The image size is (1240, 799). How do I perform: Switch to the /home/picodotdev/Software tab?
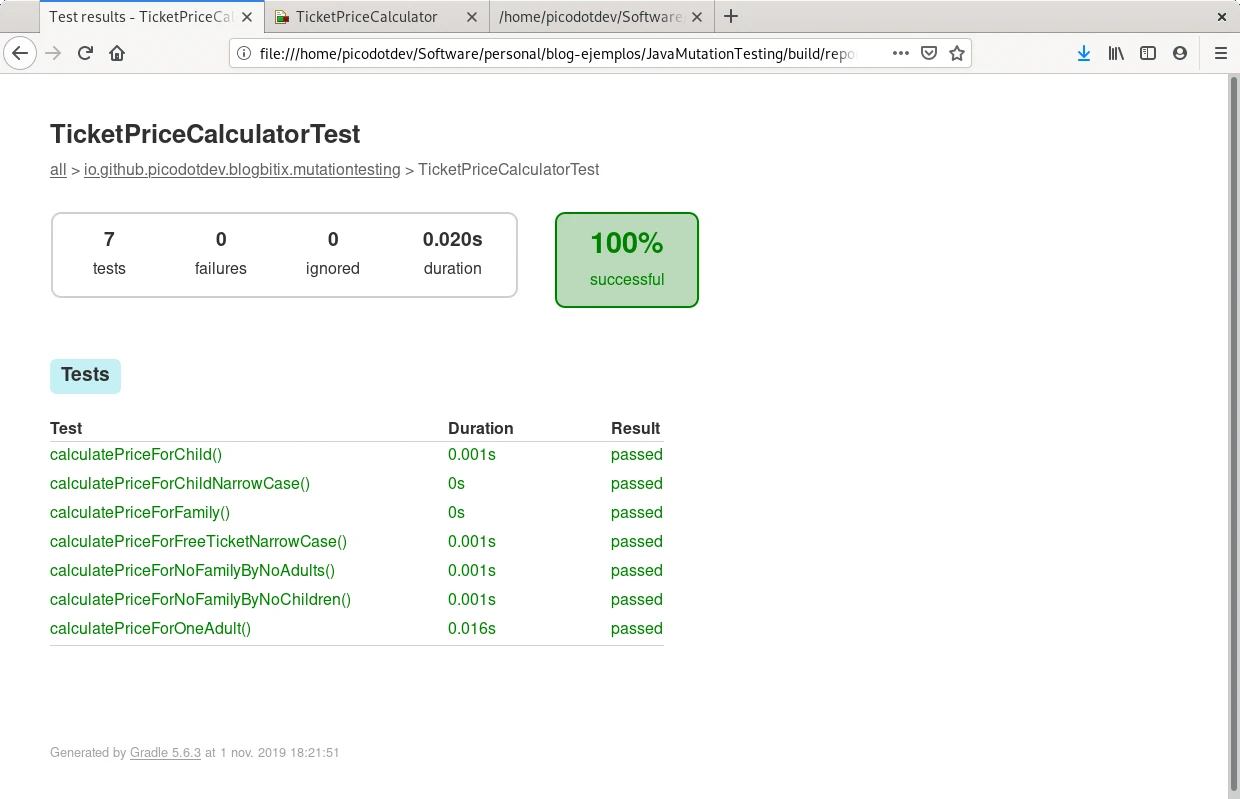590,17
